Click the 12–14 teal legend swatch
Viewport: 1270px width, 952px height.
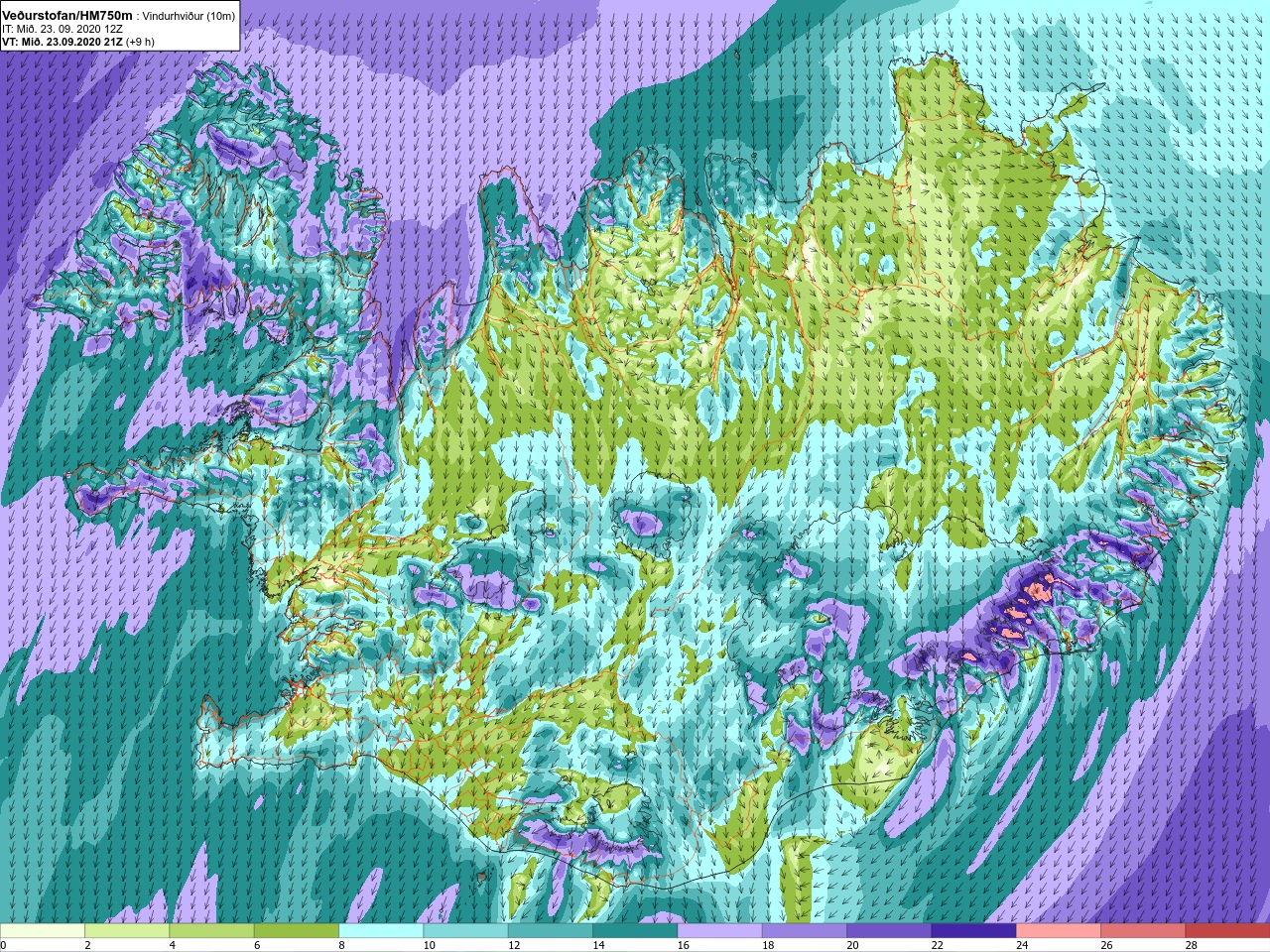(x=550, y=931)
